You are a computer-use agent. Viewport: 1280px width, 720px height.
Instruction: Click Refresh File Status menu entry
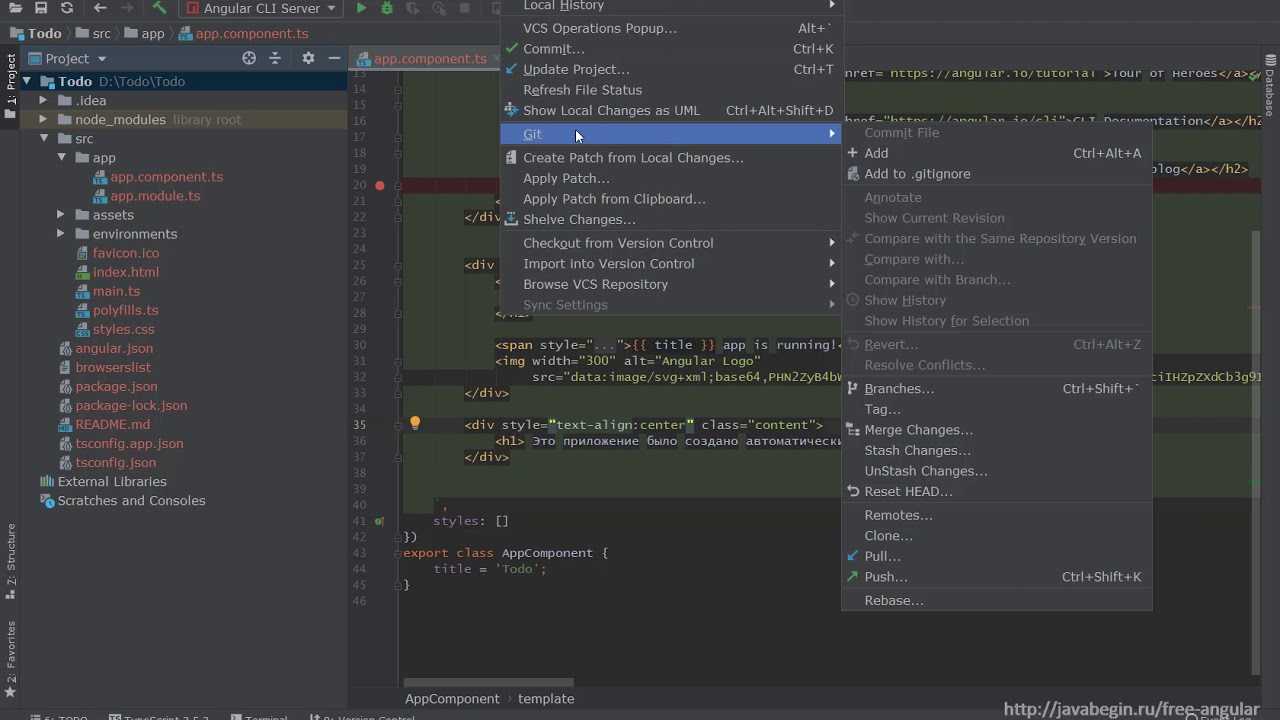pyautogui.click(x=671, y=90)
